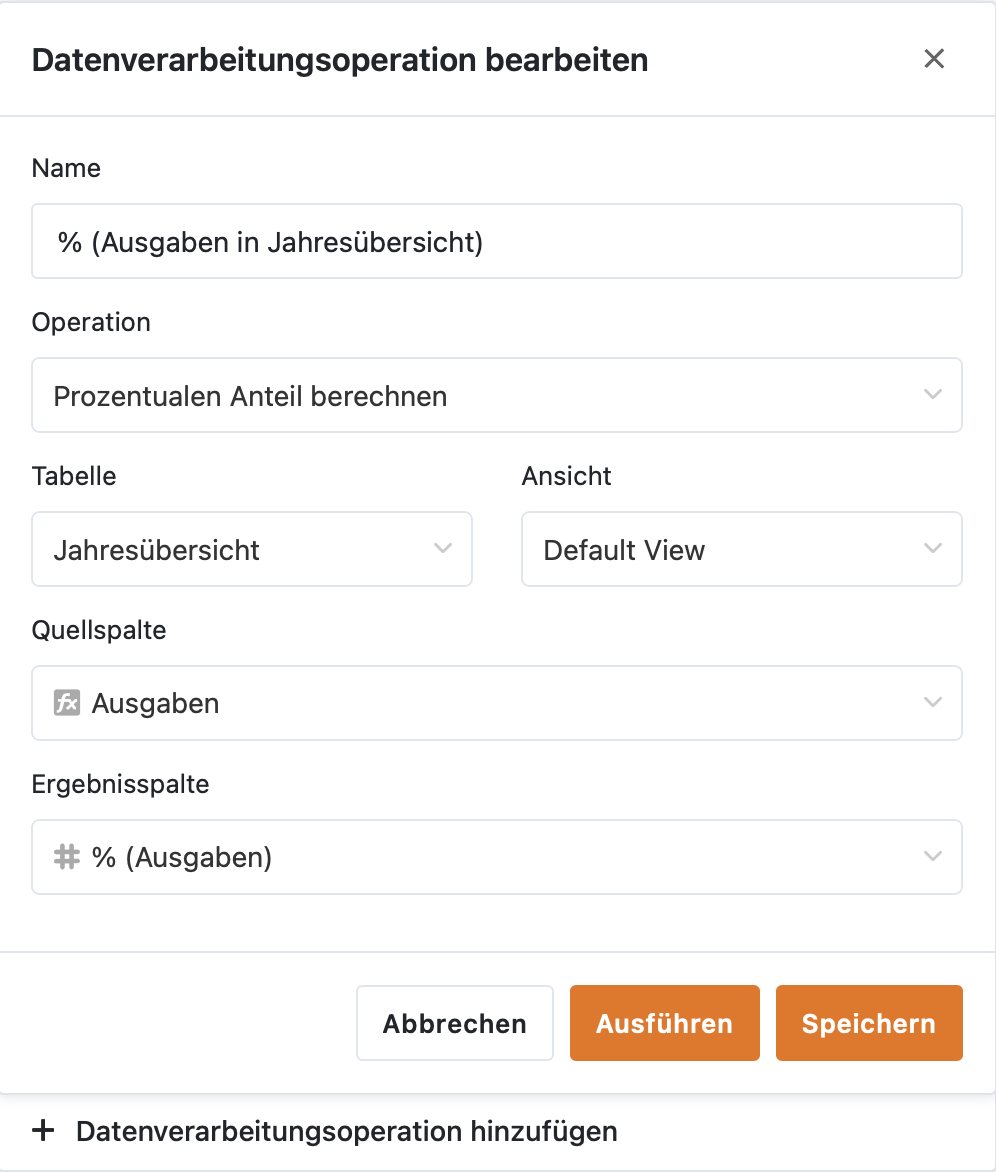The height and width of the screenshot is (1172, 996).
Task: Click the Datenverarbeitungsoperation hinzufügen link
Action: pyautogui.click(x=346, y=1131)
